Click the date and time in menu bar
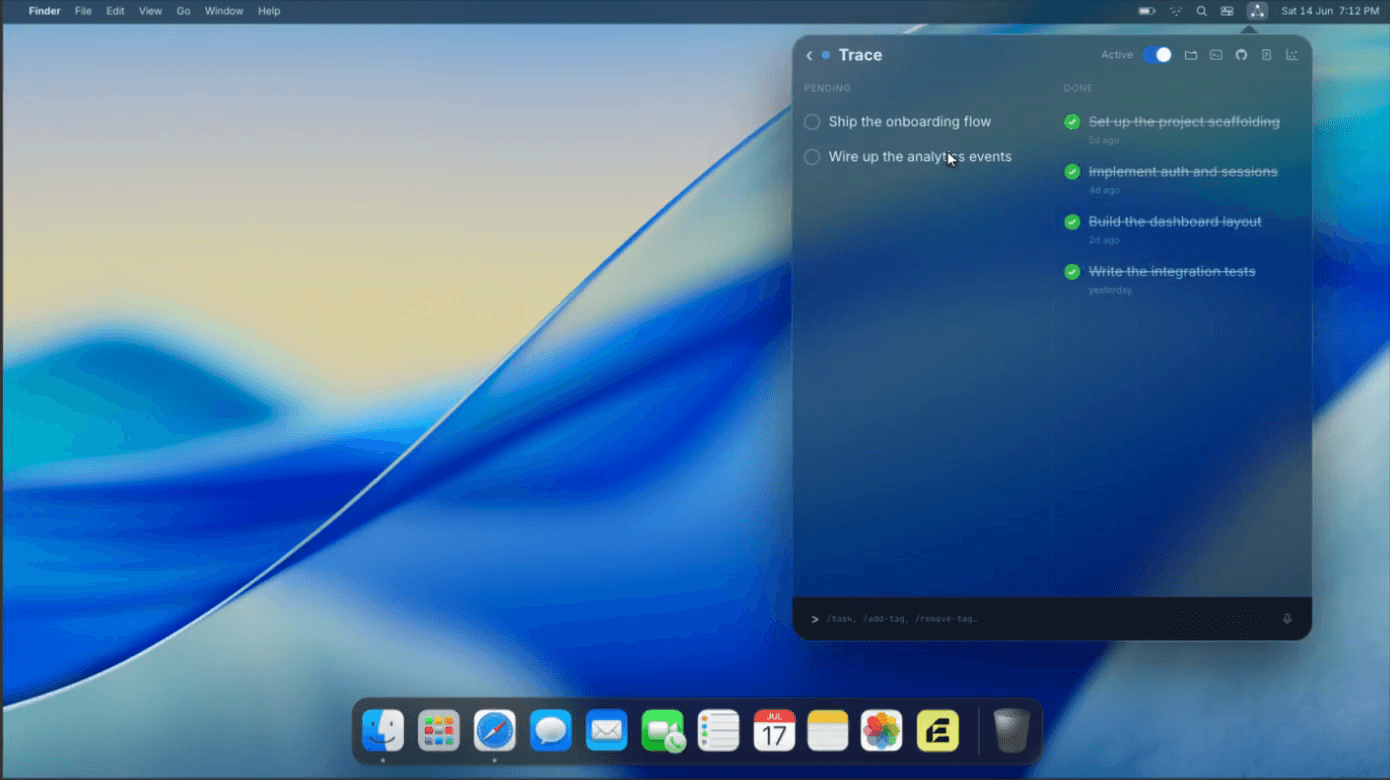 coord(1329,11)
